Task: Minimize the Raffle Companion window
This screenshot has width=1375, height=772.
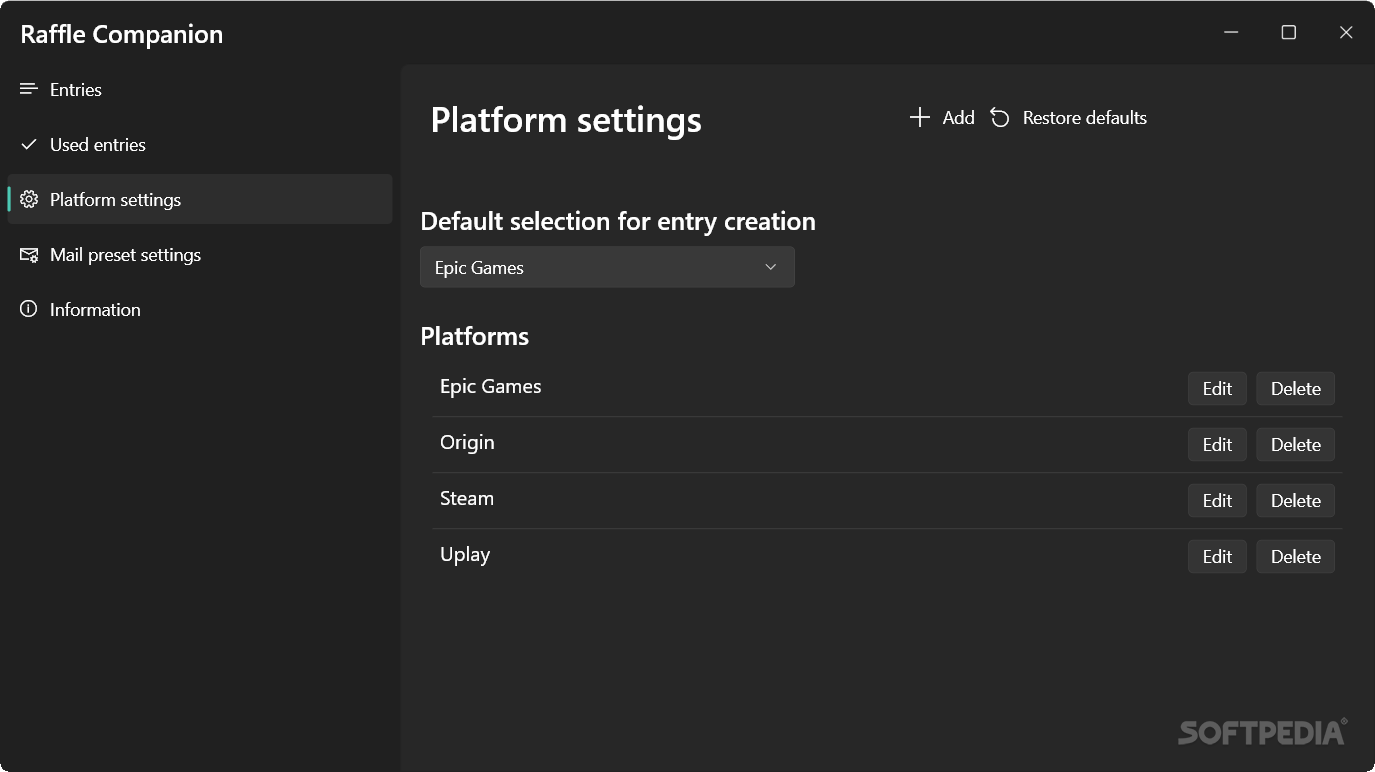Action: [1231, 32]
